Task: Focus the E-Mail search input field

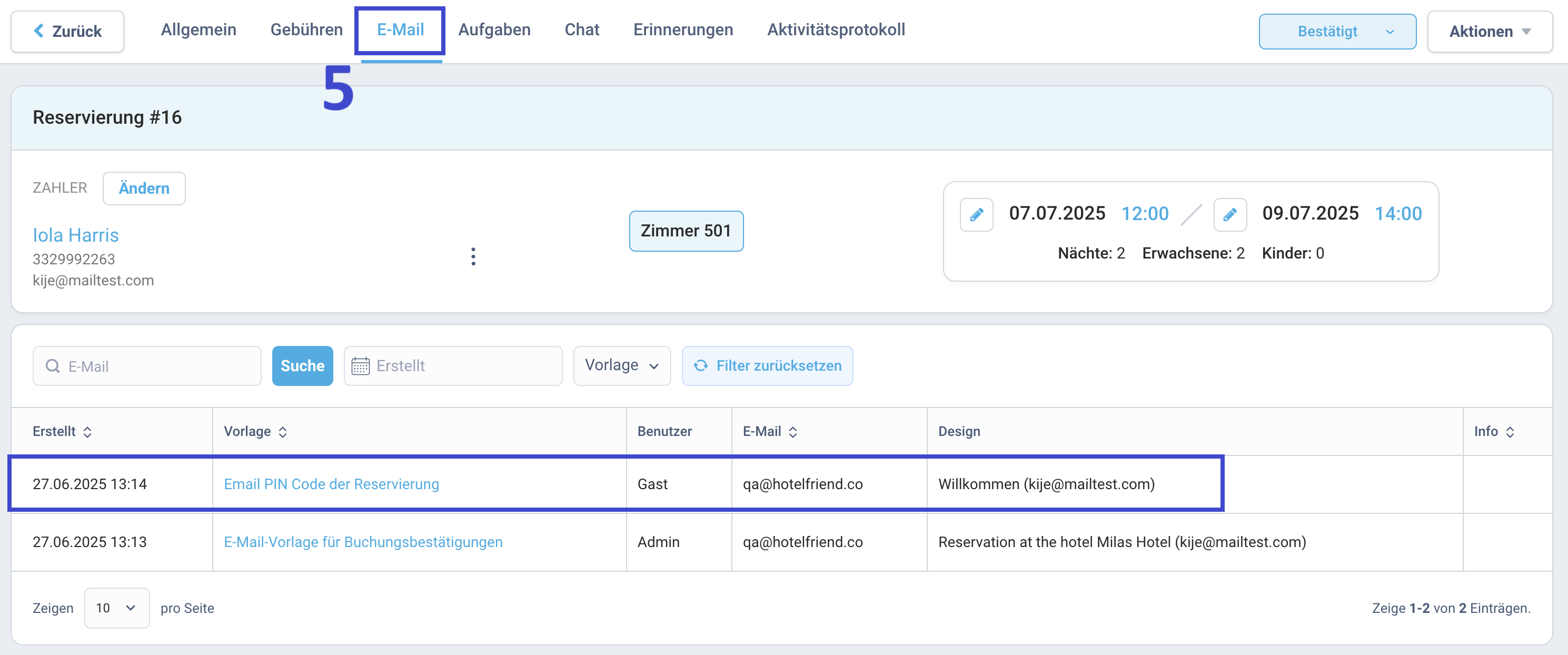Action: 147,366
